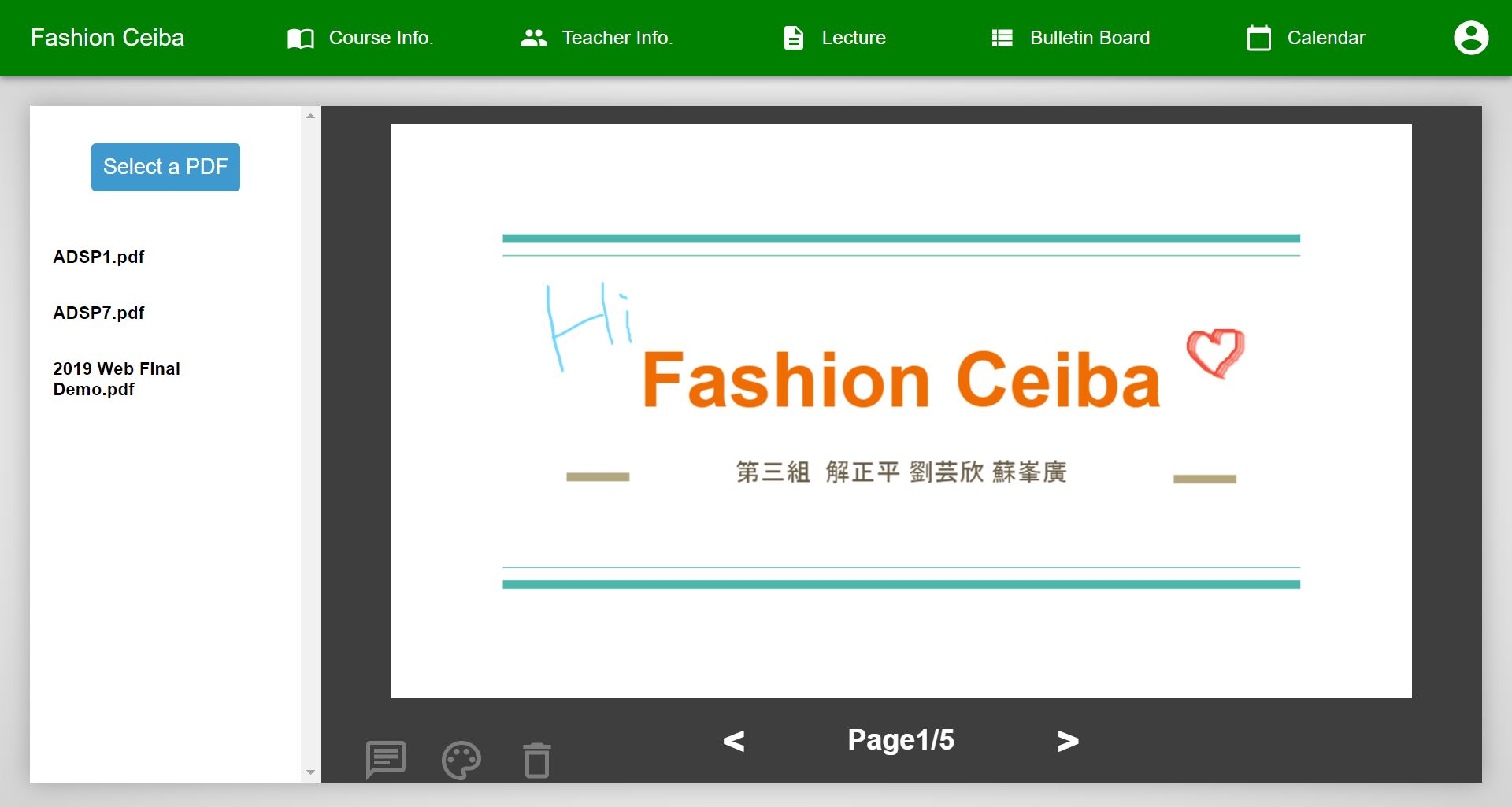Click the PDF slide canvas title
Viewport: 1512px width, 807px height.
(902, 380)
